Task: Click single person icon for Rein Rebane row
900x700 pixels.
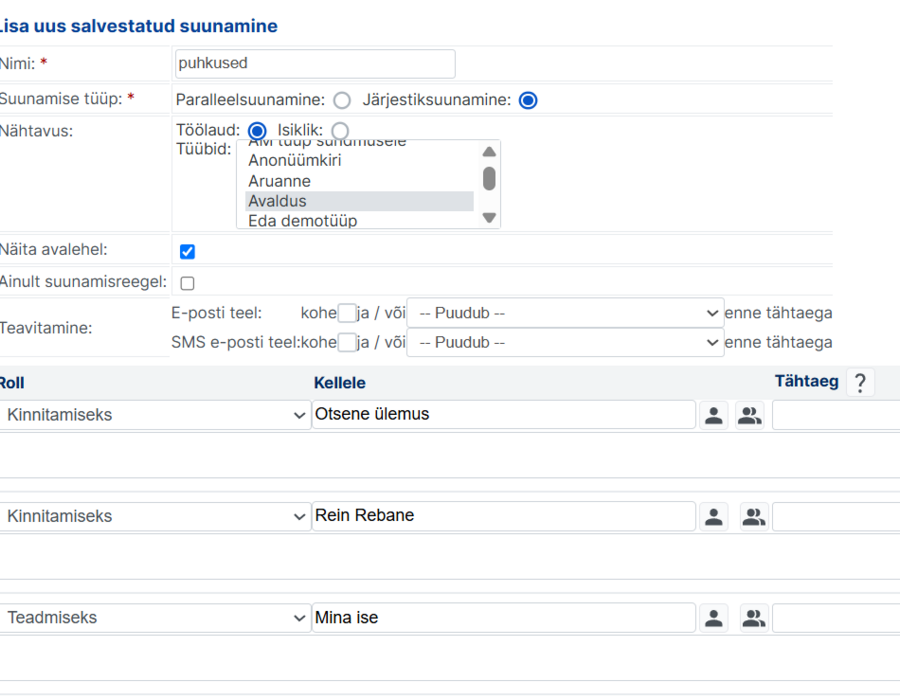Action: point(713,516)
